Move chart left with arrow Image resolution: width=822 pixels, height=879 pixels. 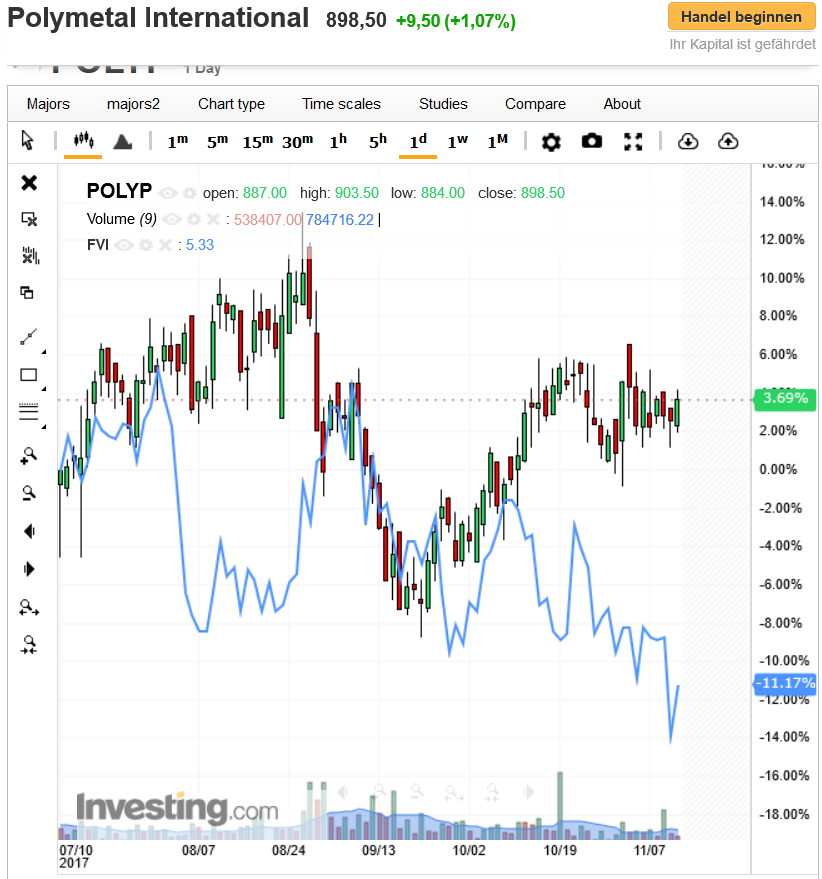tap(30, 531)
